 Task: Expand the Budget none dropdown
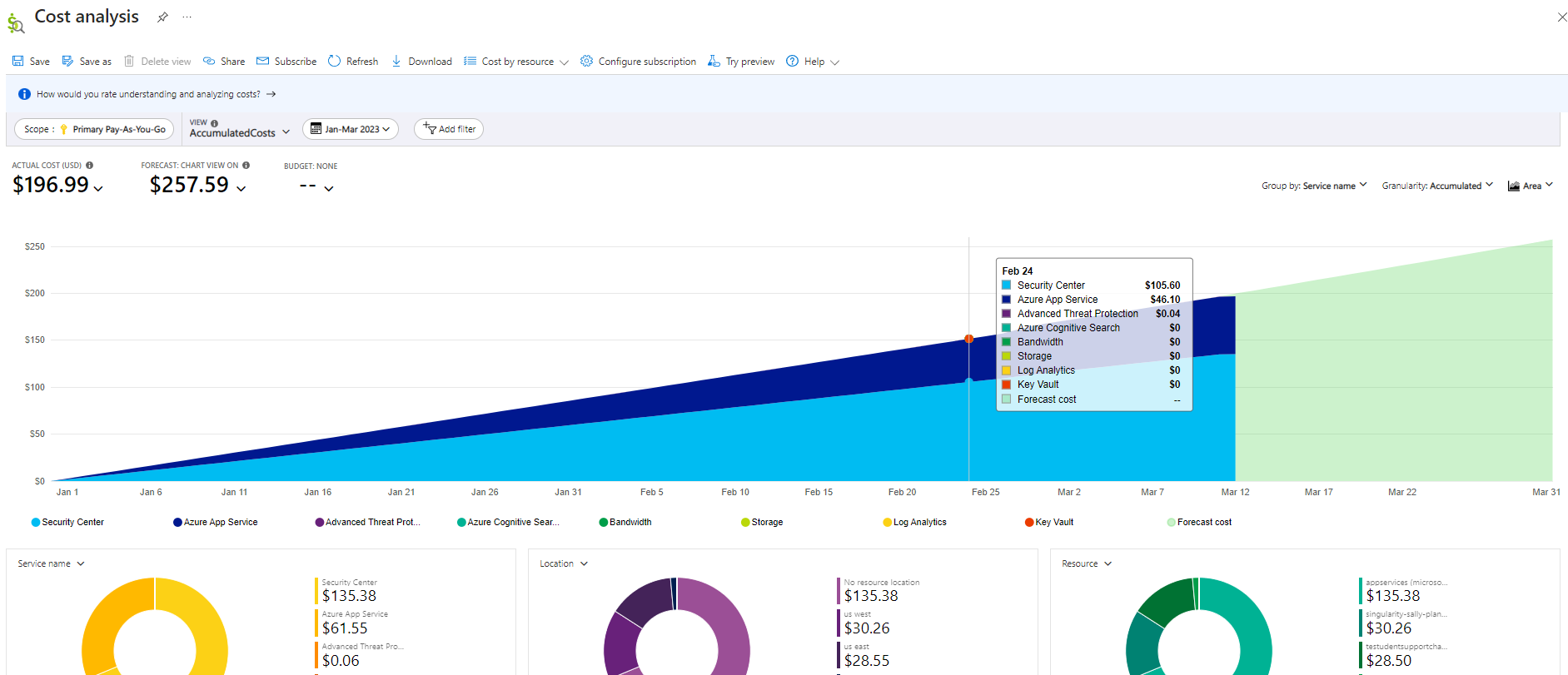[x=316, y=186]
